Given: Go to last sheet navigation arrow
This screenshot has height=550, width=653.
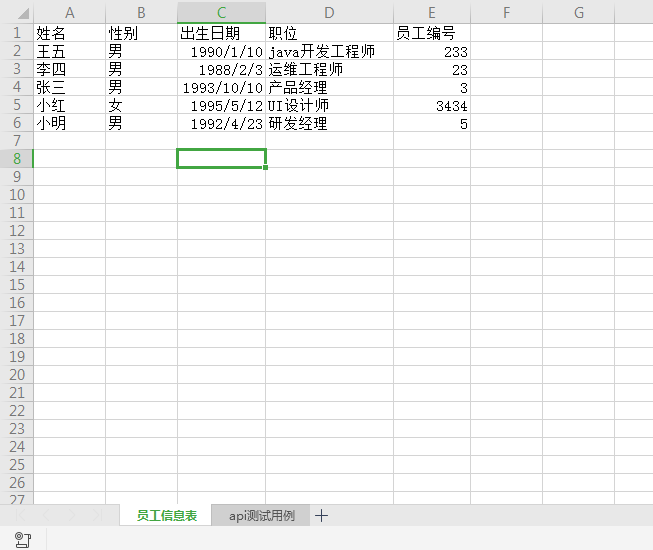Looking at the screenshot, I should (x=97, y=515).
